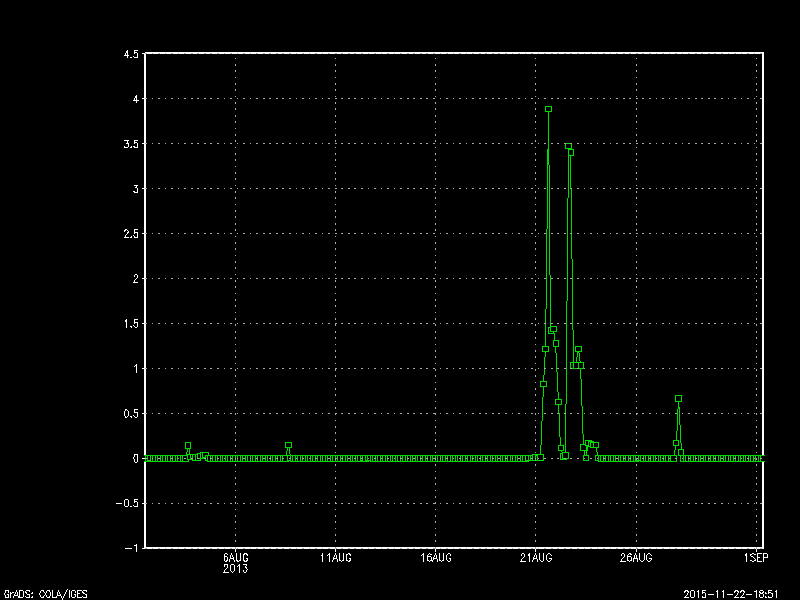Click the 0.5 y-axis label
This screenshot has width=800, height=600.
click(x=131, y=413)
